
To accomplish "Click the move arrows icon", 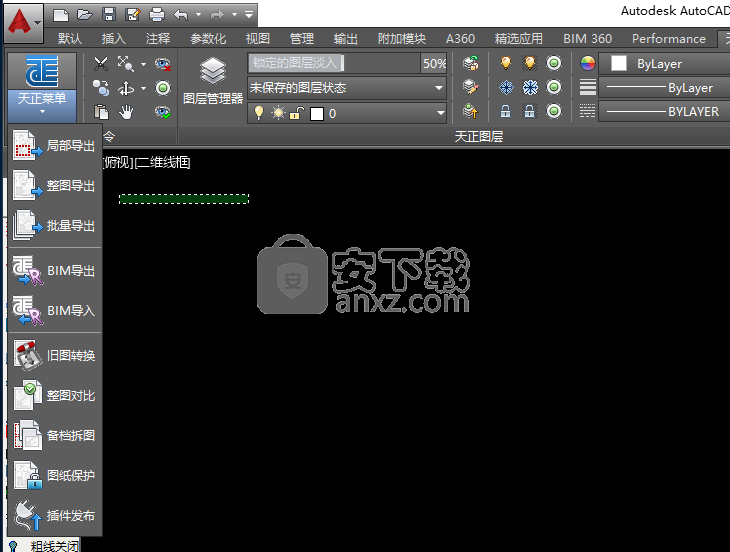I will point(126,88).
